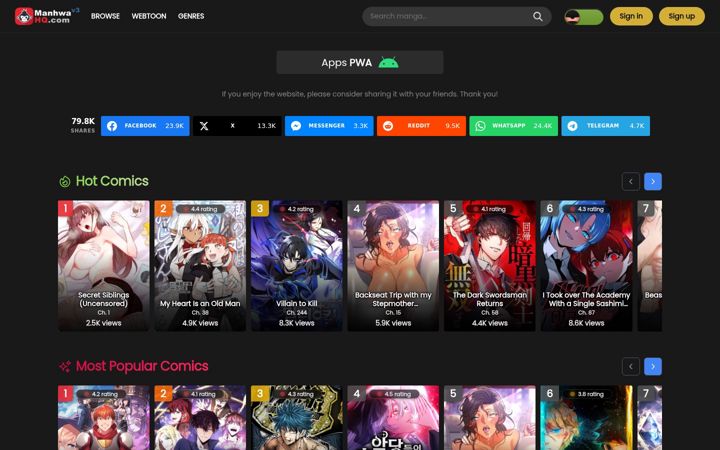Open the BROWSE menu
This screenshot has width=720, height=450.
105,16
